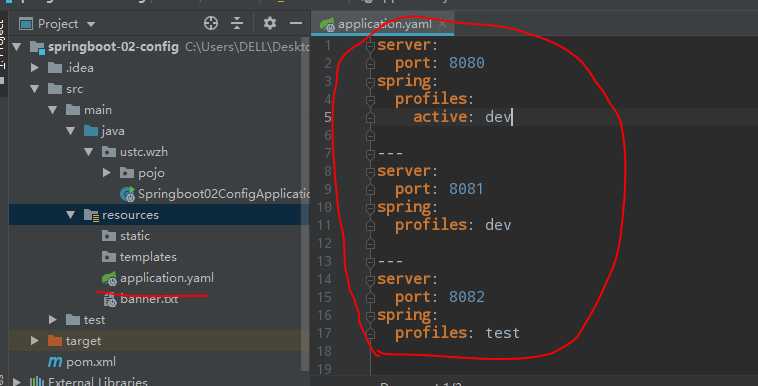Click port value 8080 in editor
758x386 pixels.
466,63
